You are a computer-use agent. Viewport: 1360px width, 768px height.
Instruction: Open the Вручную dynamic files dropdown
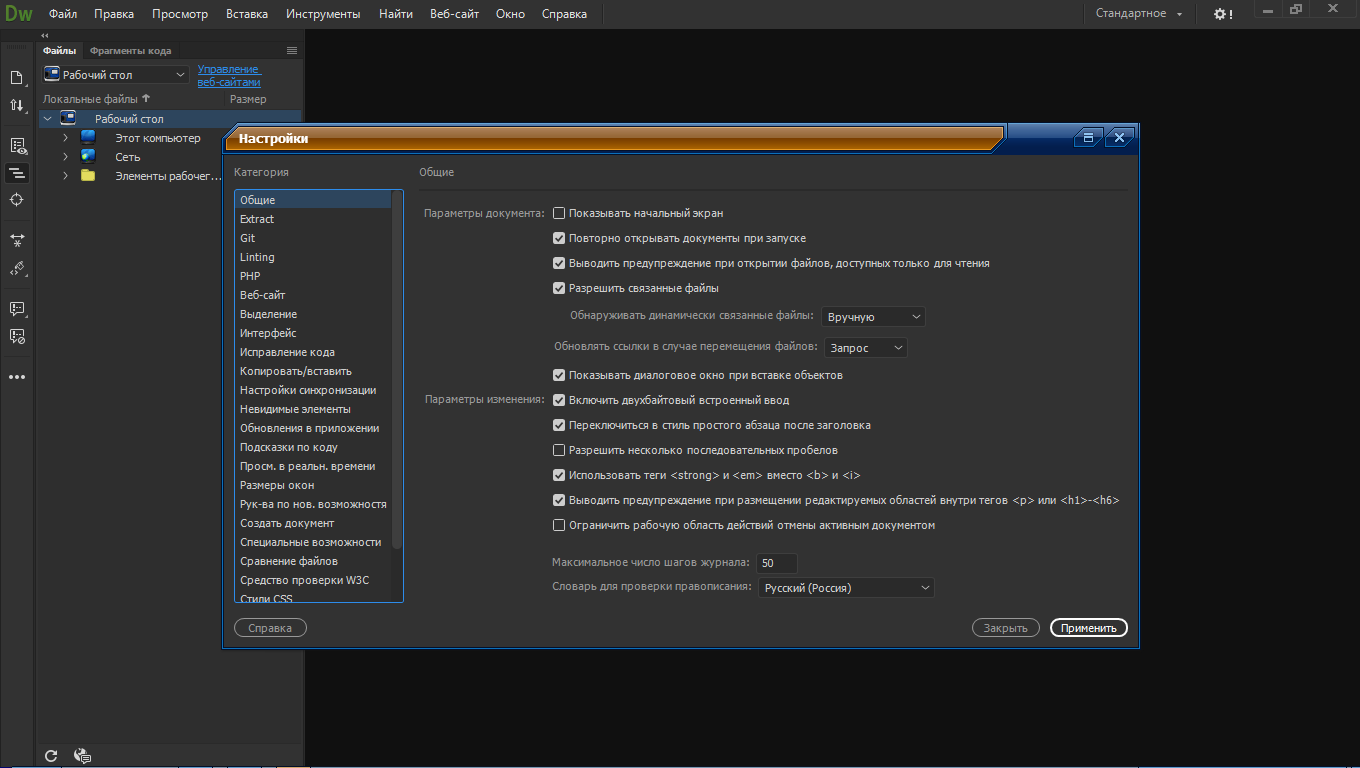pyautogui.click(x=873, y=317)
